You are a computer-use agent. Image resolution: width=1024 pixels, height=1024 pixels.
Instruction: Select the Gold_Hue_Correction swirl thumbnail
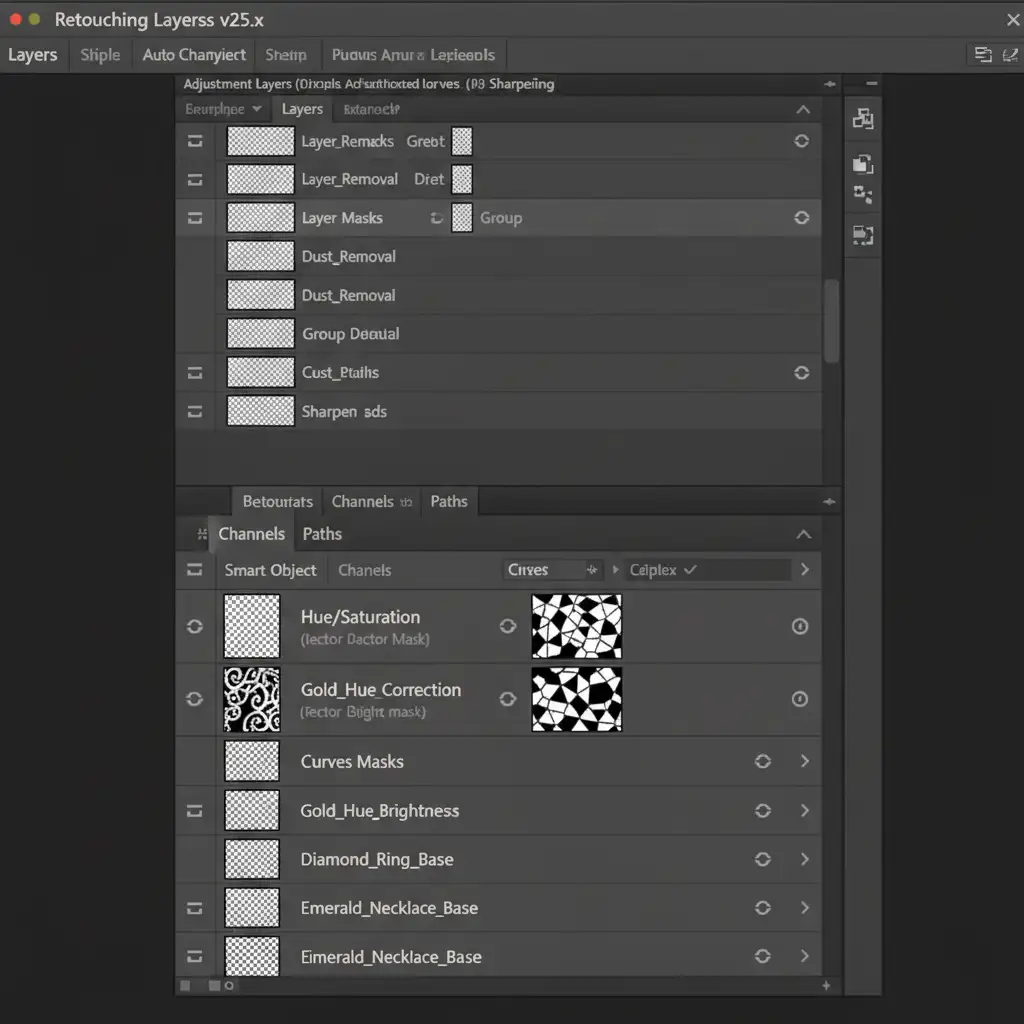pyautogui.click(x=251, y=699)
